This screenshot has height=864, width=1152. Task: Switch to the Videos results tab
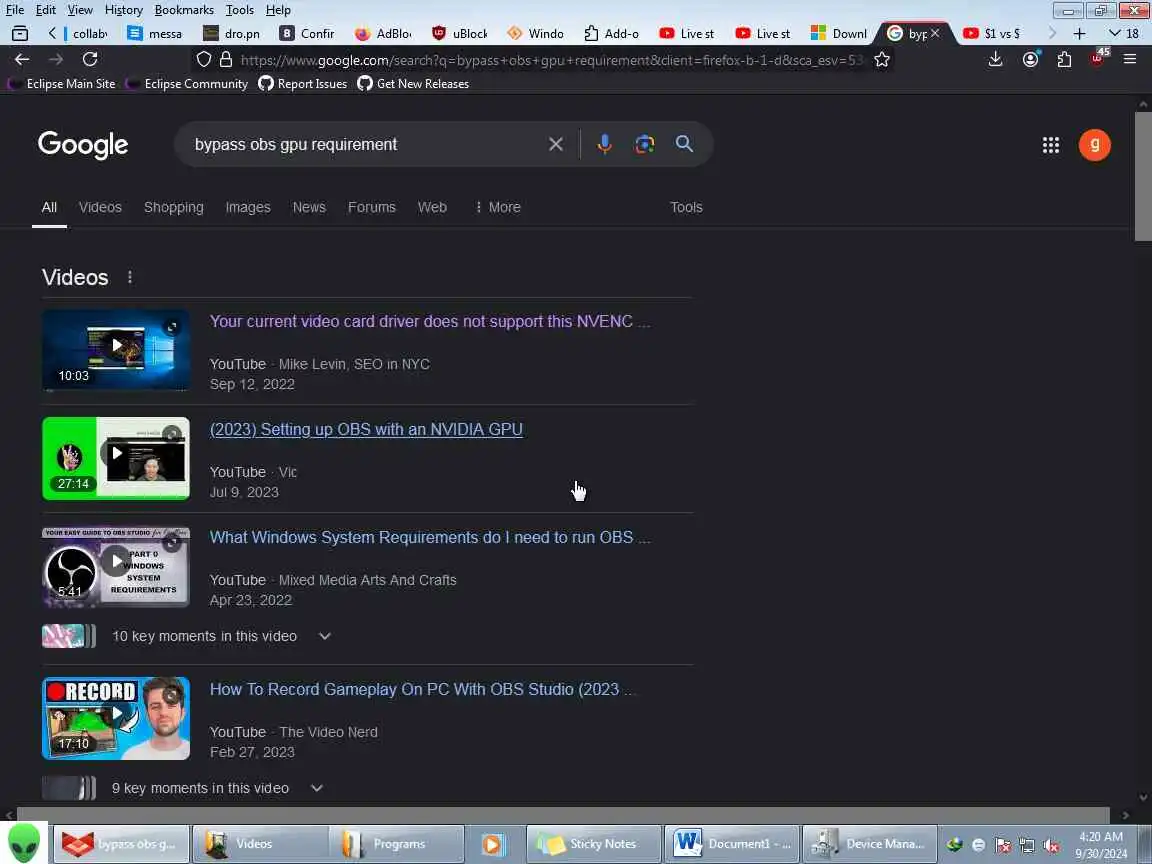[100, 207]
